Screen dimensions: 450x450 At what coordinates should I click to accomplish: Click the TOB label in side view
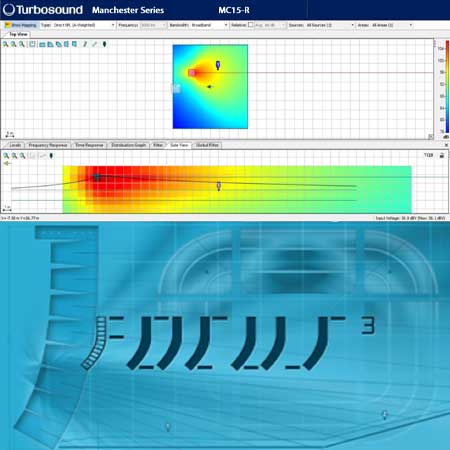(x=428, y=155)
